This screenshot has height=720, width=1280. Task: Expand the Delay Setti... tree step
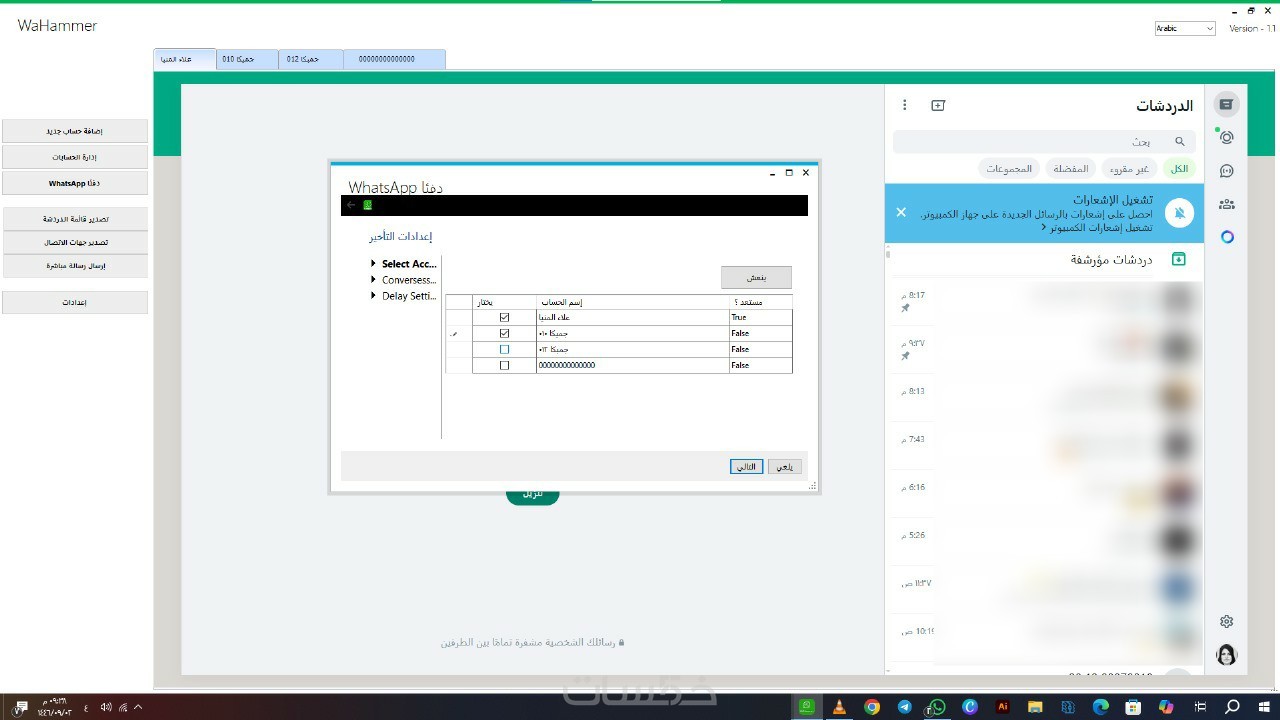pos(374,296)
